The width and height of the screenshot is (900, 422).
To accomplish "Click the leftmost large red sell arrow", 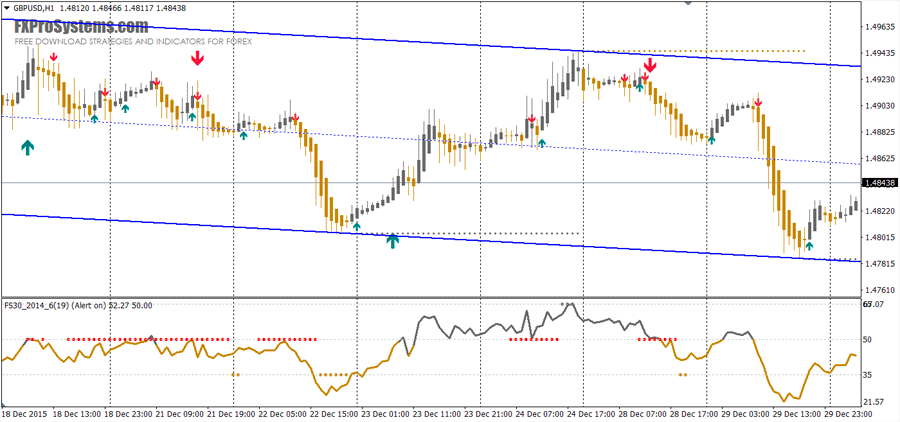I will [198, 59].
